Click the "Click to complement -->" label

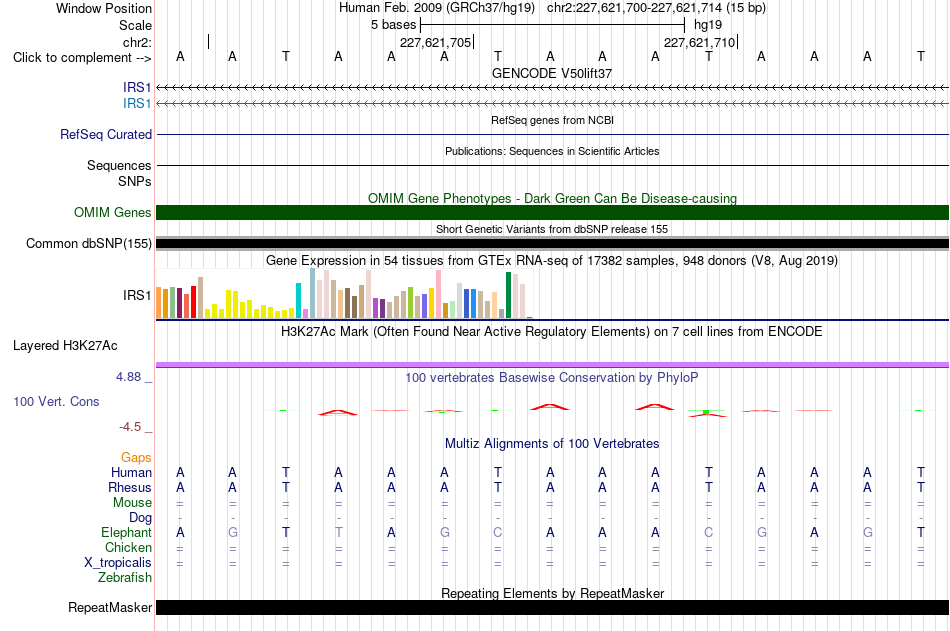point(82,58)
